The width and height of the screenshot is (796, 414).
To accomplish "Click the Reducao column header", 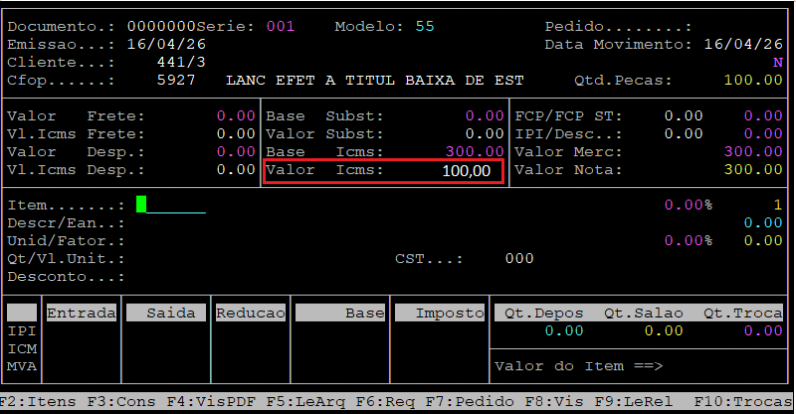I will coord(251,313).
